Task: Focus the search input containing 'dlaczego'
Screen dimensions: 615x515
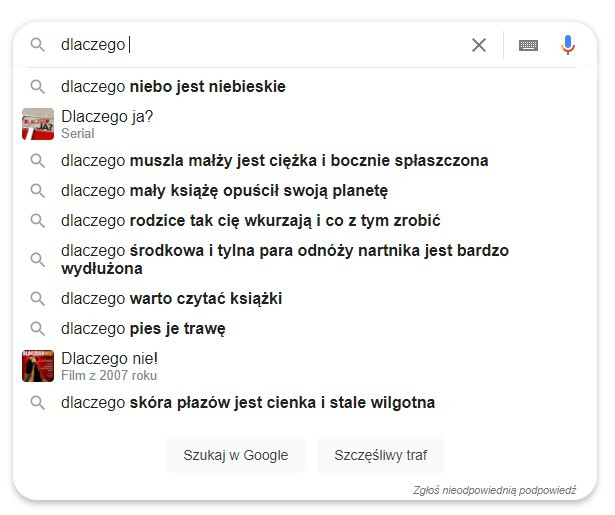Action: click(261, 45)
